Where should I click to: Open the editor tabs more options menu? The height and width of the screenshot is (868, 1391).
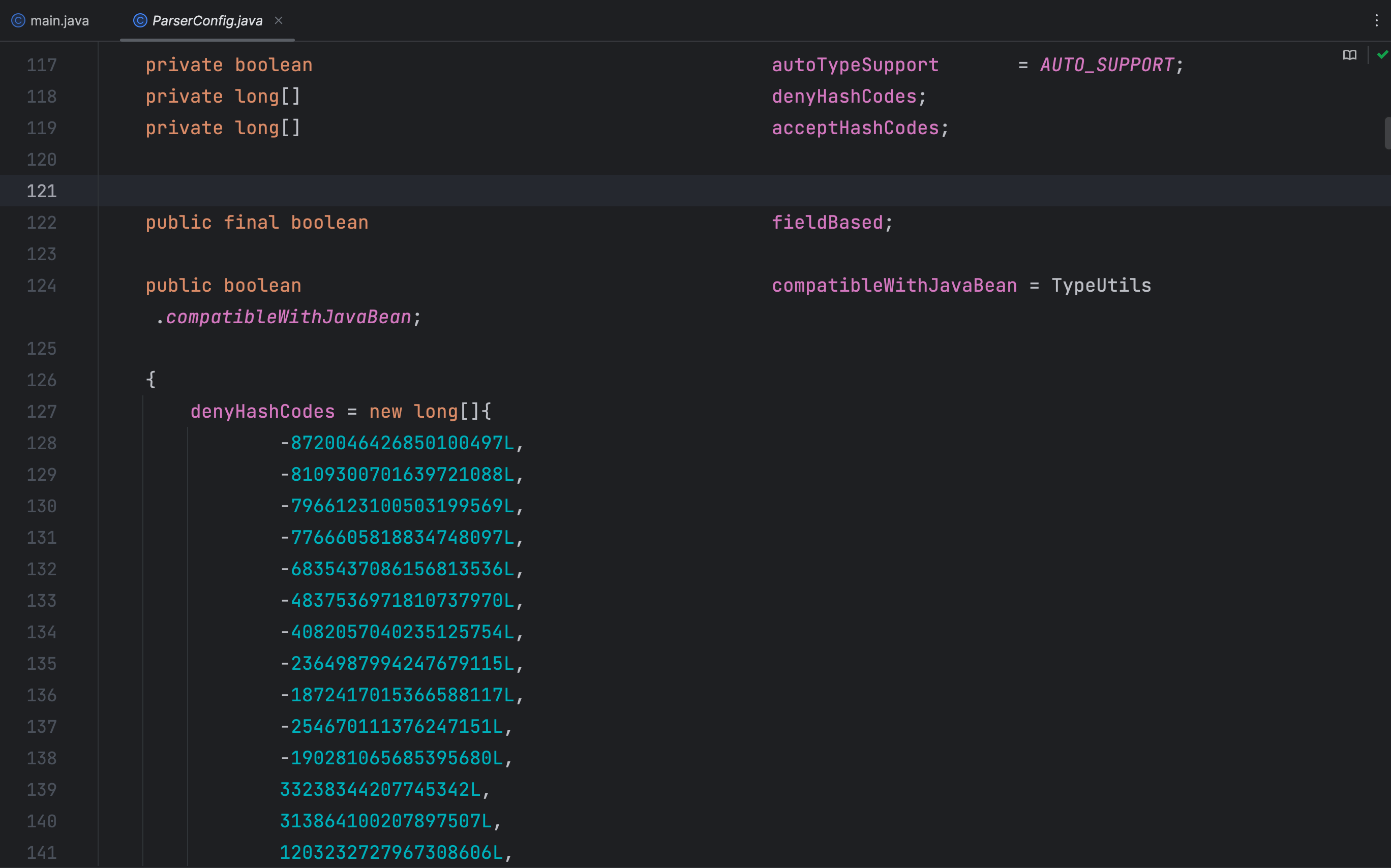[1377, 21]
